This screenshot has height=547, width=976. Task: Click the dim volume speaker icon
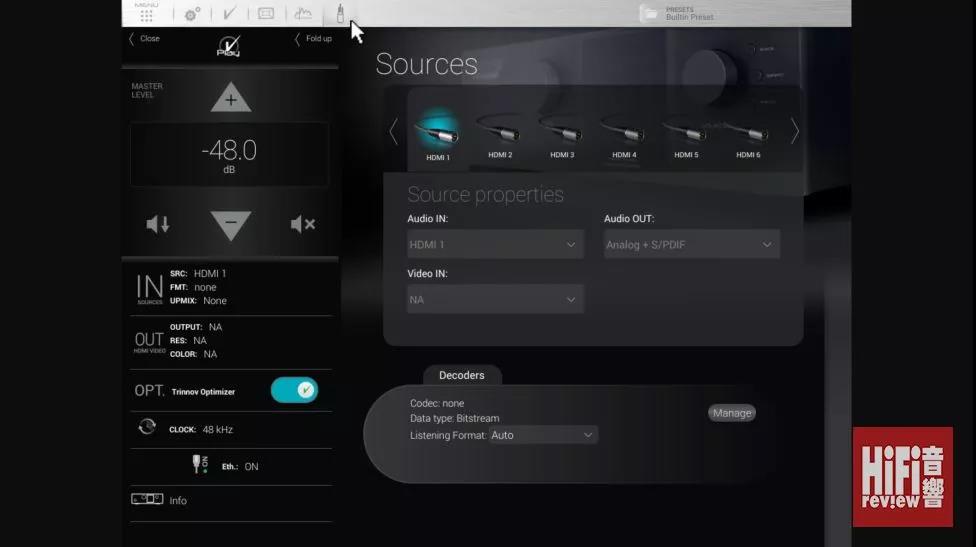[158, 224]
